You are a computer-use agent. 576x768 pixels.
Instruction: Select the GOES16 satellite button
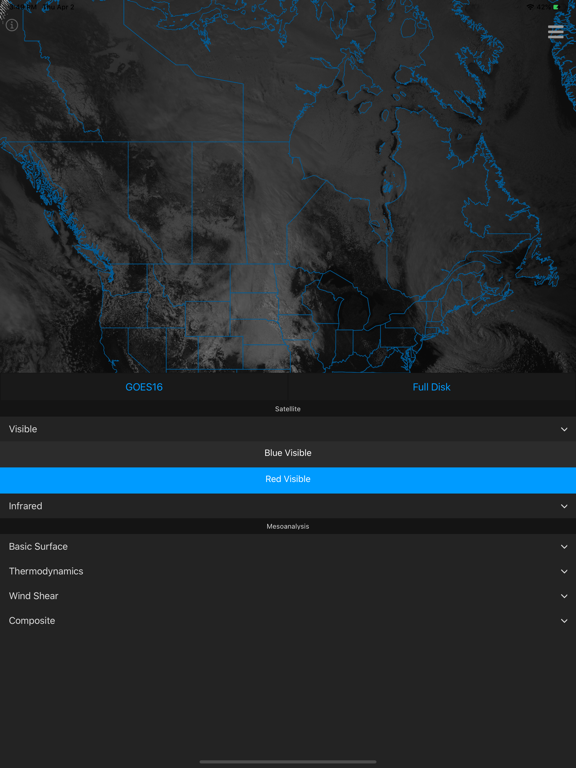[144, 387]
